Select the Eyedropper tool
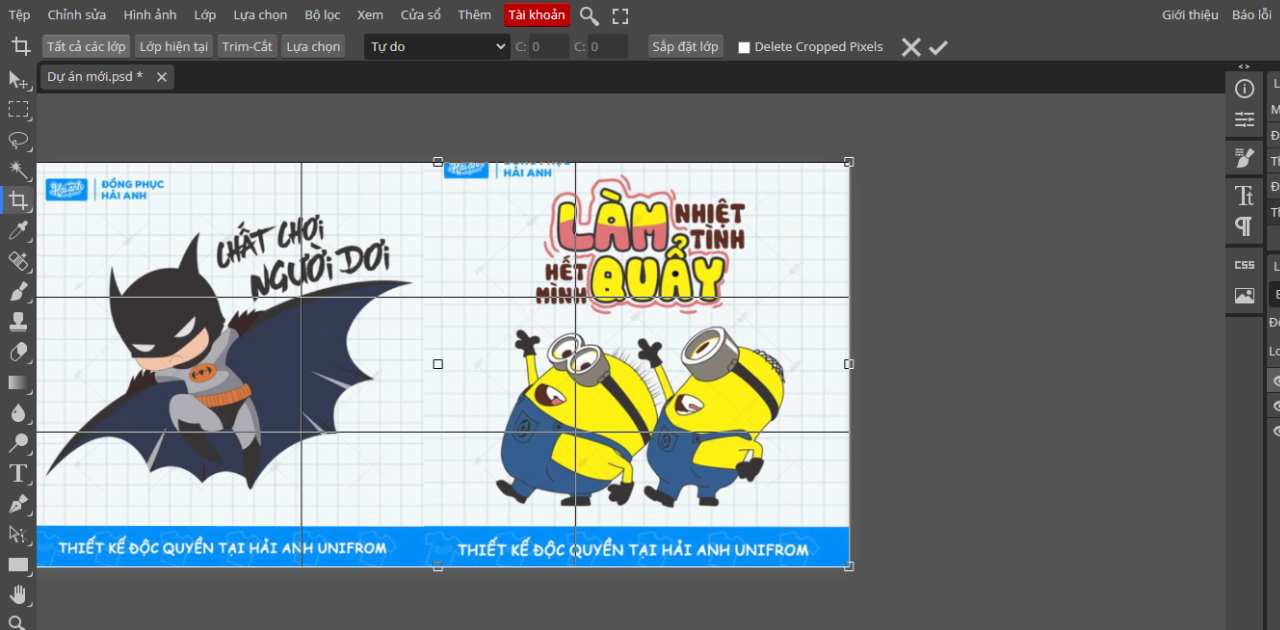This screenshot has width=1280, height=630. [x=18, y=231]
